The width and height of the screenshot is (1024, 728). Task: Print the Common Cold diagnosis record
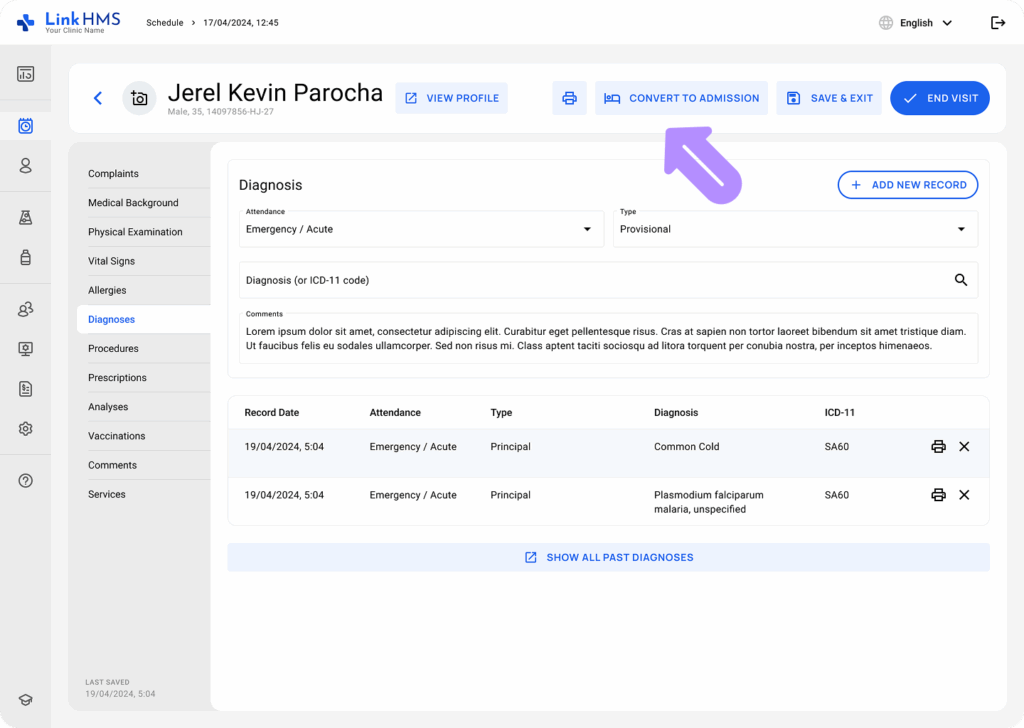click(x=938, y=447)
